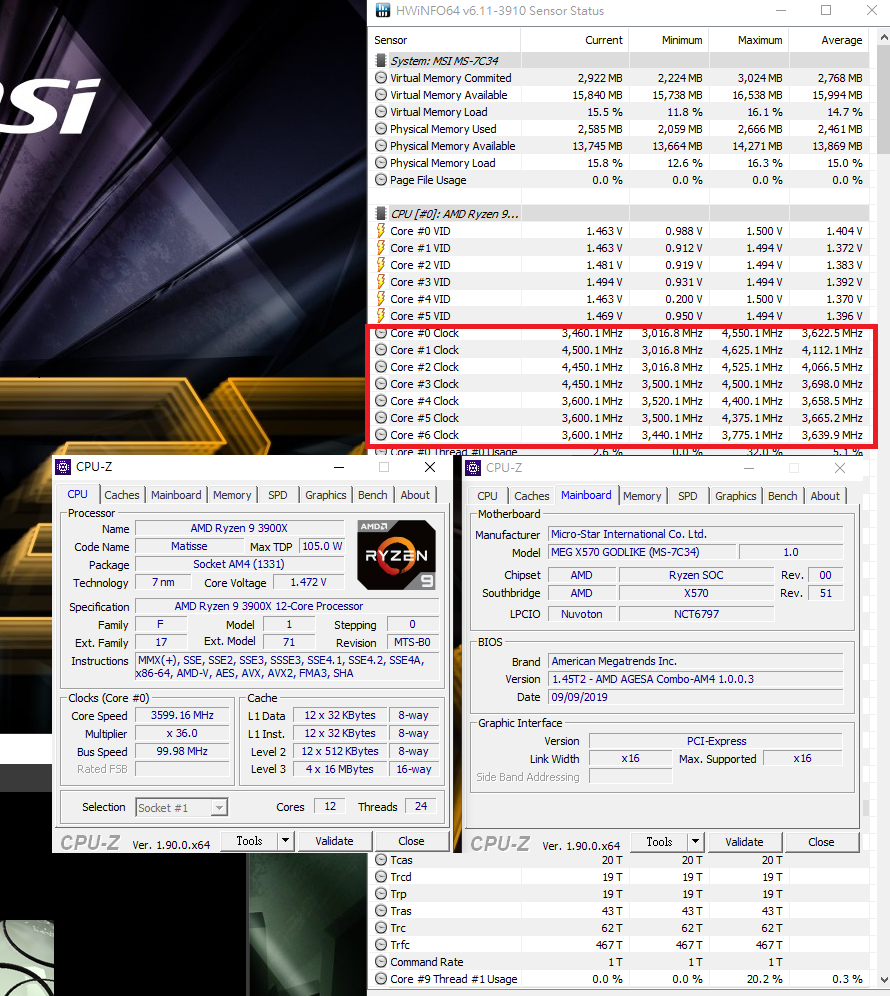Viewport: 890px width, 996px height.
Task: Click the System: MSI MS-7C34 chip icon
Action: click(x=381, y=60)
